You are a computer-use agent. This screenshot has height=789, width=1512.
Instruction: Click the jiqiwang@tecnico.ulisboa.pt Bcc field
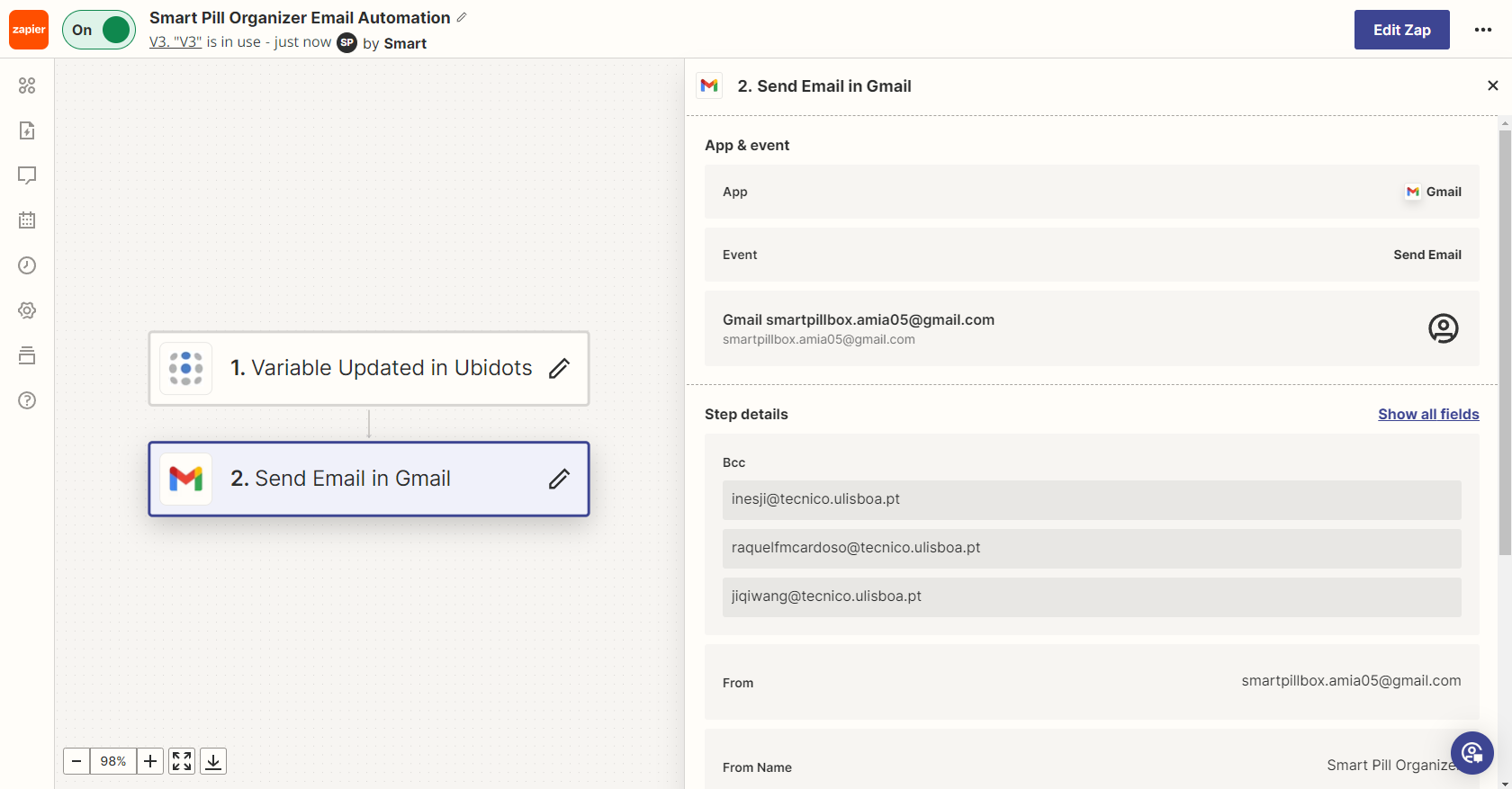[x=1092, y=596]
